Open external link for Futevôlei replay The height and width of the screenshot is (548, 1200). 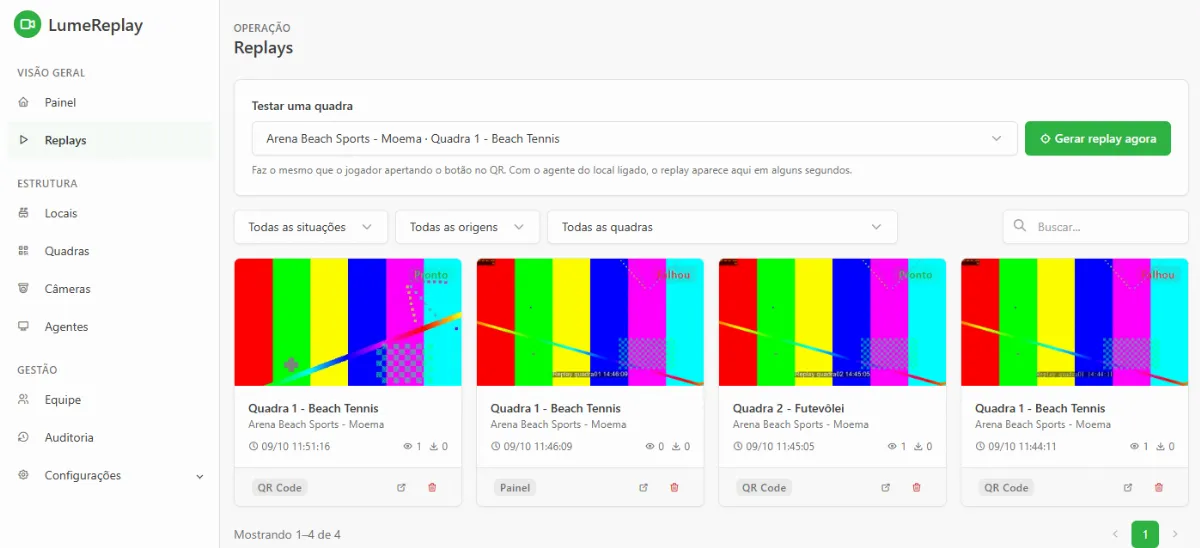point(885,488)
